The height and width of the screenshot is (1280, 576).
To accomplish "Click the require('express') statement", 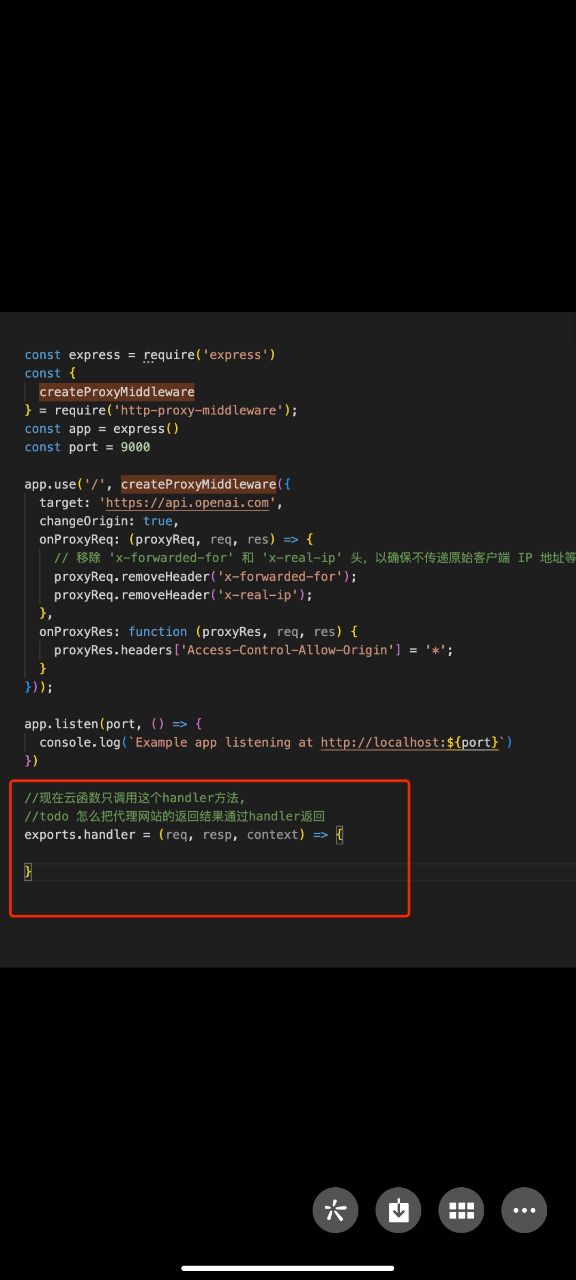I will (209, 355).
